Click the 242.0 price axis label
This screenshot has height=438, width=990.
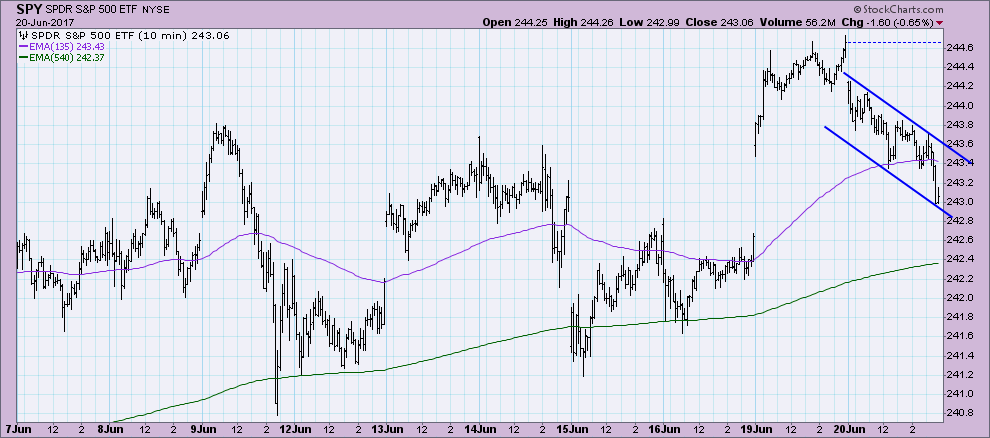(x=960, y=298)
